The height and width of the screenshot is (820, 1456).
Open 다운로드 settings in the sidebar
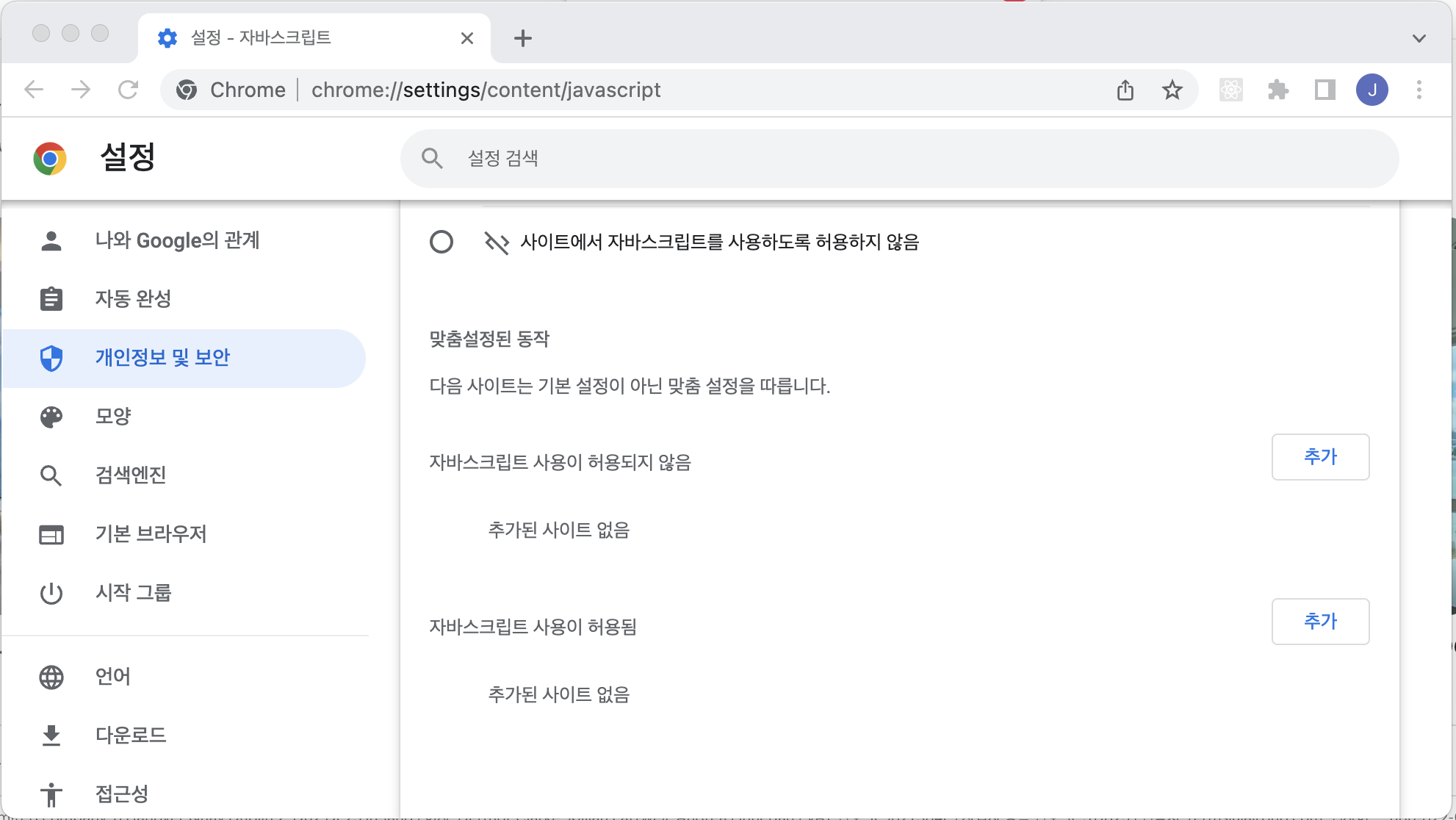pyautogui.click(x=131, y=735)
